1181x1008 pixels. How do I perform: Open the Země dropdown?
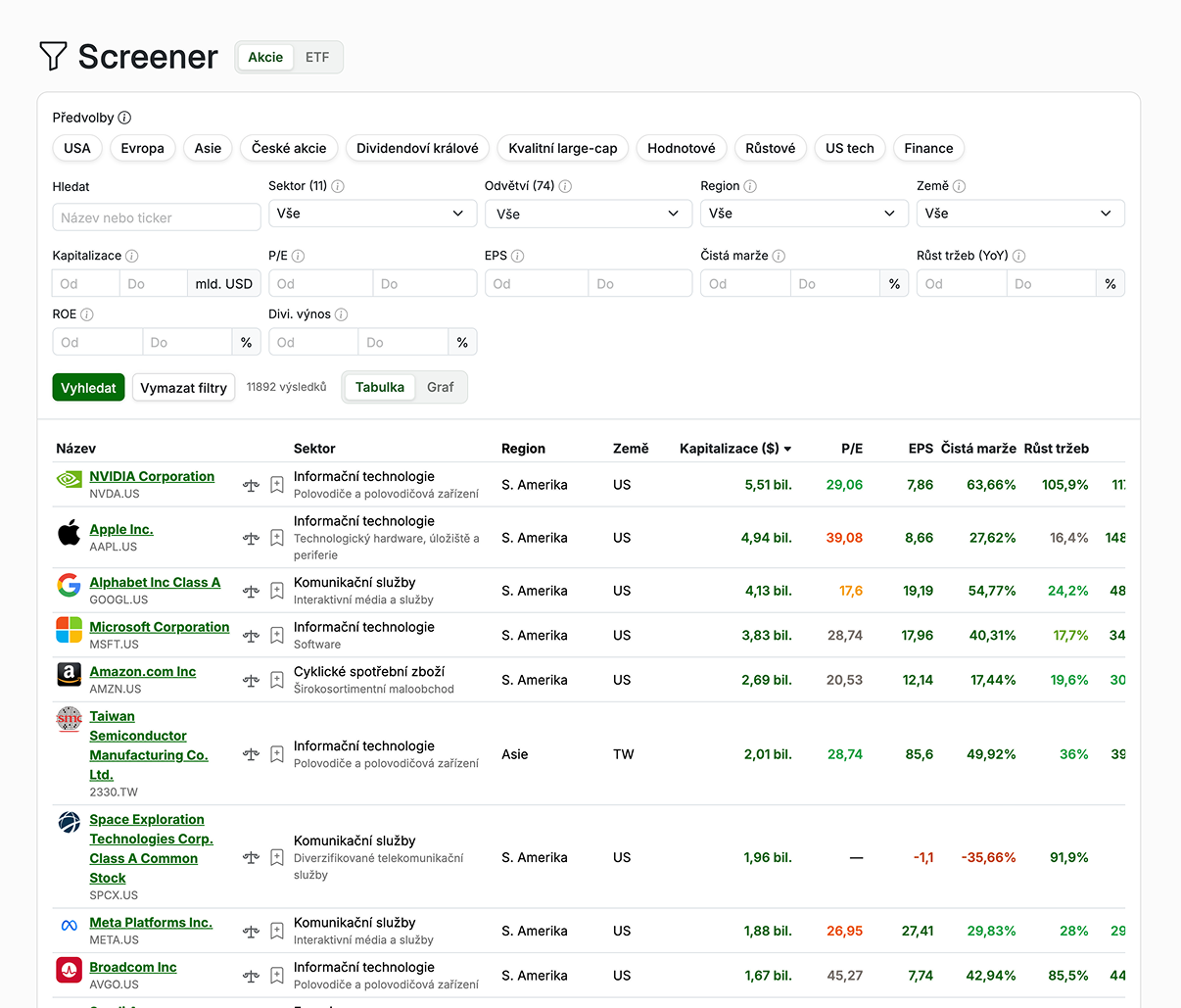coord(1020,214)
